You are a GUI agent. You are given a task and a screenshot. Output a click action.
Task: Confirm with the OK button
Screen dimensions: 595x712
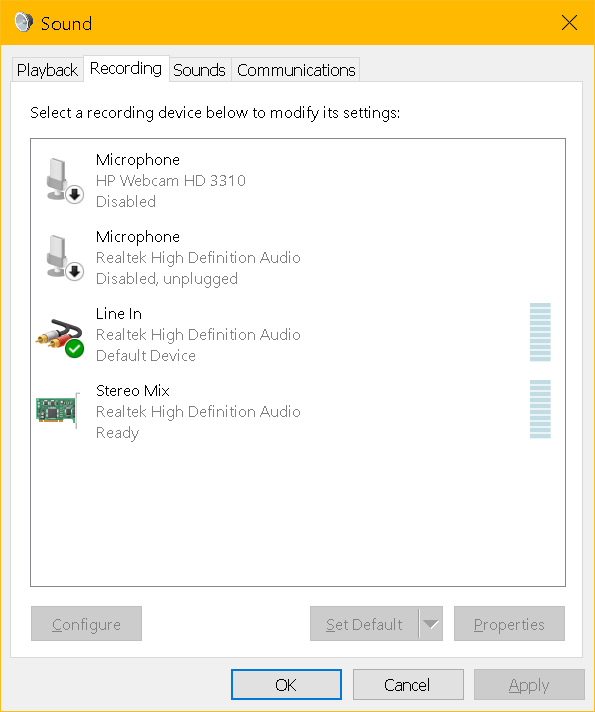pyautogui.click(x=286, y=684)
